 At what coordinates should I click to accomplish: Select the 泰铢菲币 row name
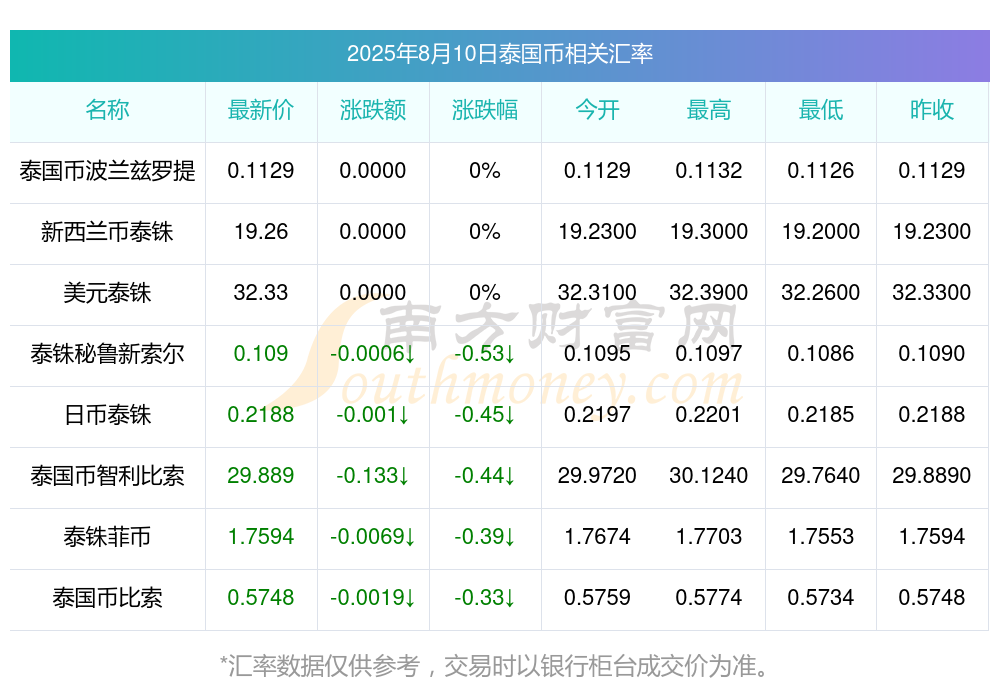click(x=107, y=537)
